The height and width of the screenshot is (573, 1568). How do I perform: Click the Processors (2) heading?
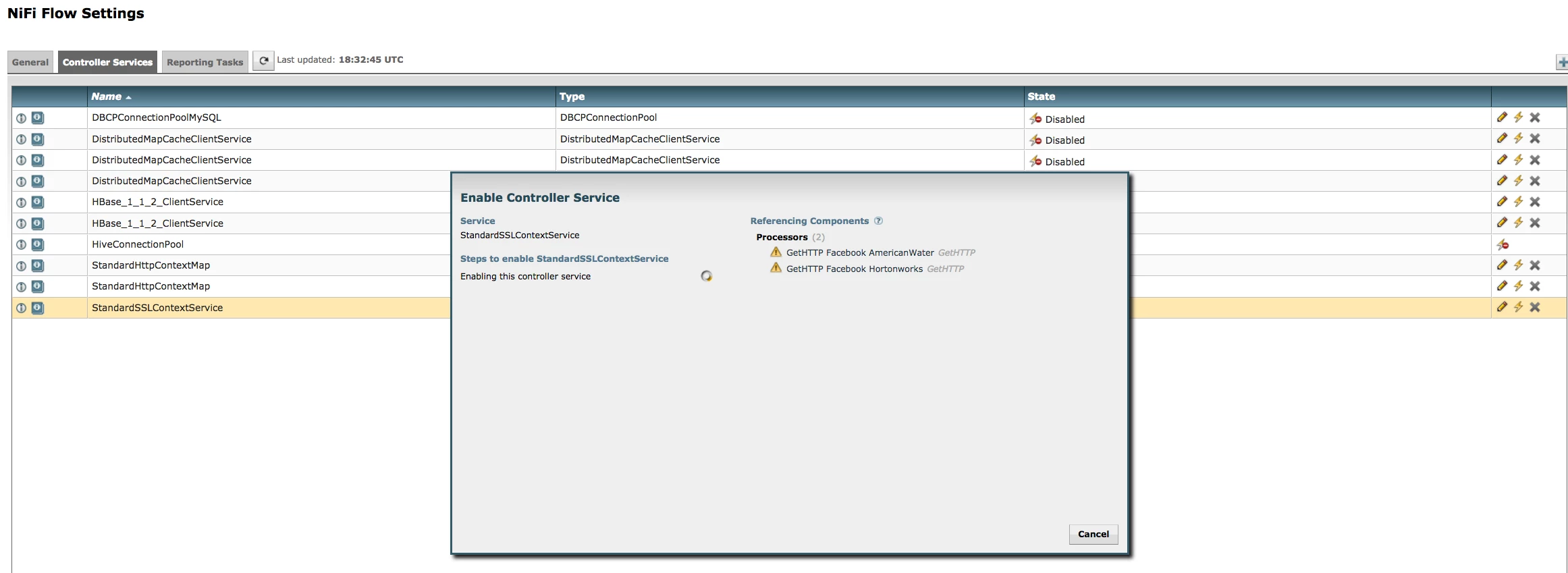pos(790,237)
